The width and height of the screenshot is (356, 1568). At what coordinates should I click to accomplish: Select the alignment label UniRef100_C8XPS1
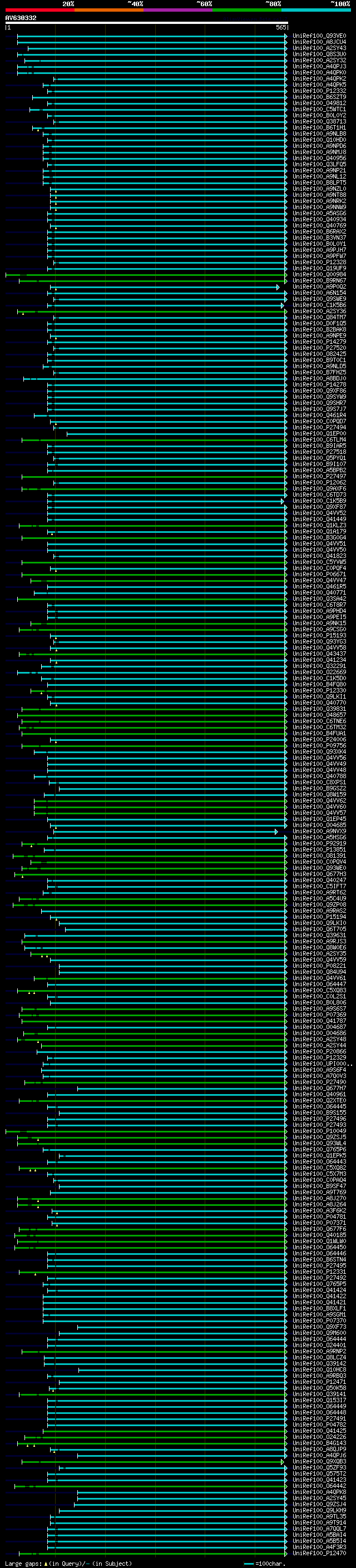pyautogui.click(x=319, y=782)
